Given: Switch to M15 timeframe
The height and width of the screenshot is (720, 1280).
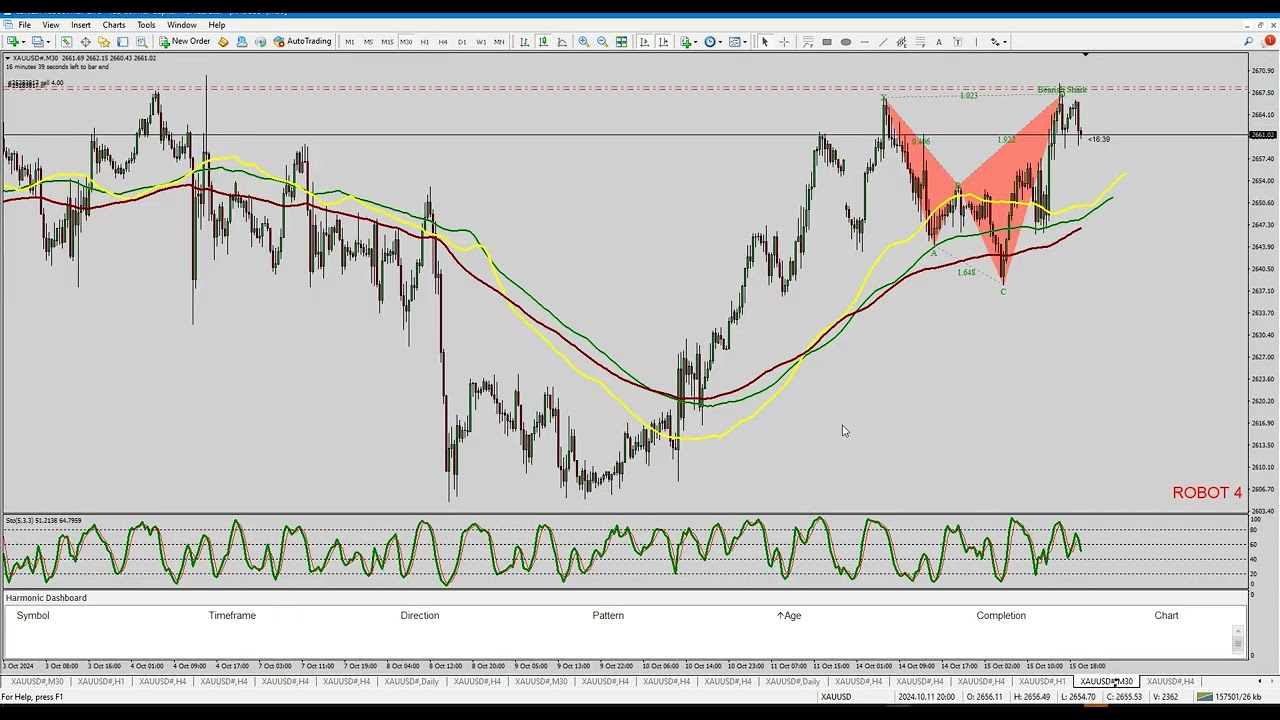Looking at the screenshot, I should [x=387, y=42].
